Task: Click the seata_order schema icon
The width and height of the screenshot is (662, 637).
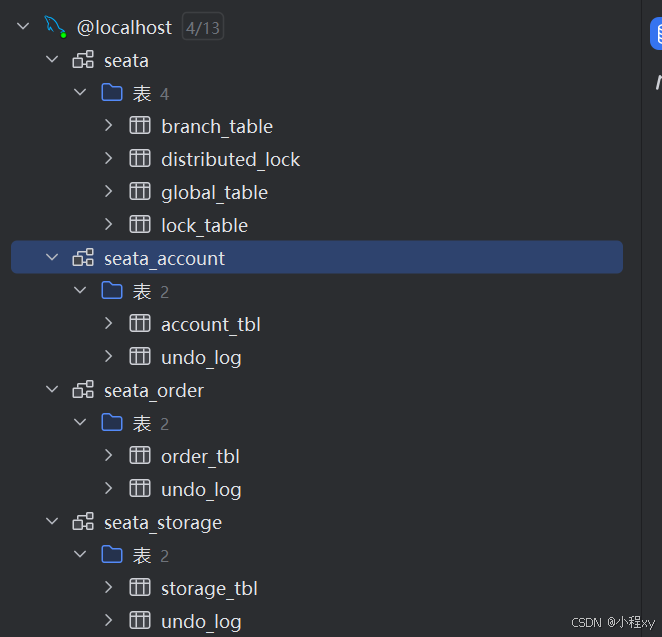Action: (83, 390)
